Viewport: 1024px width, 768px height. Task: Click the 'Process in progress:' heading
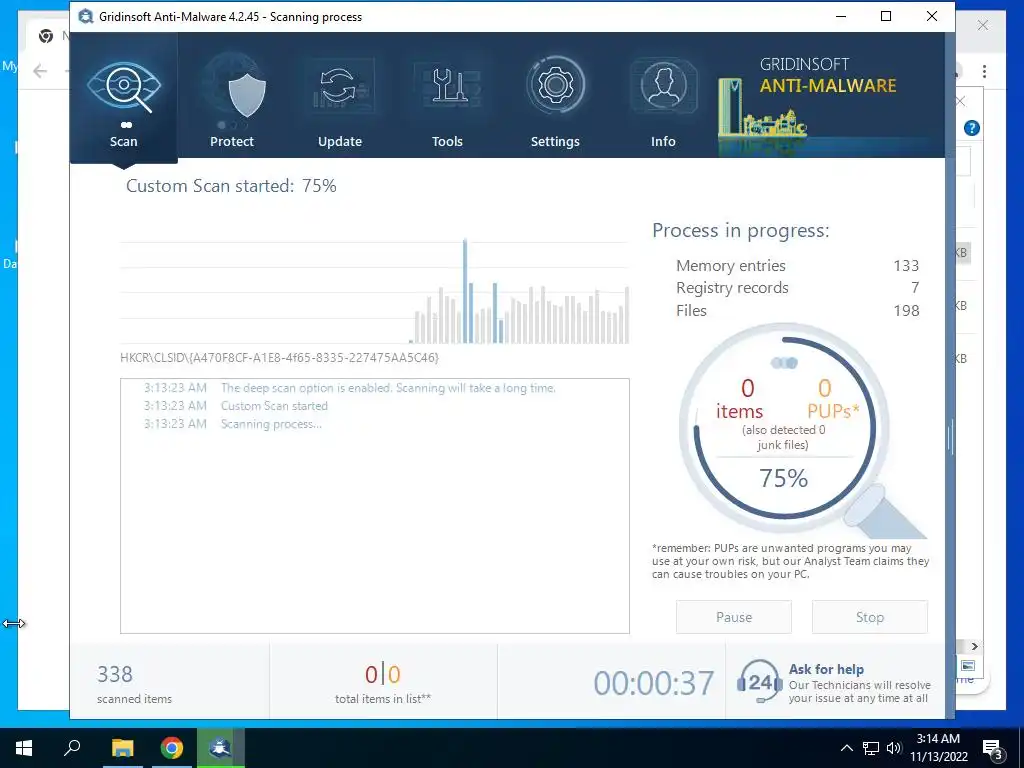(741, 231)
